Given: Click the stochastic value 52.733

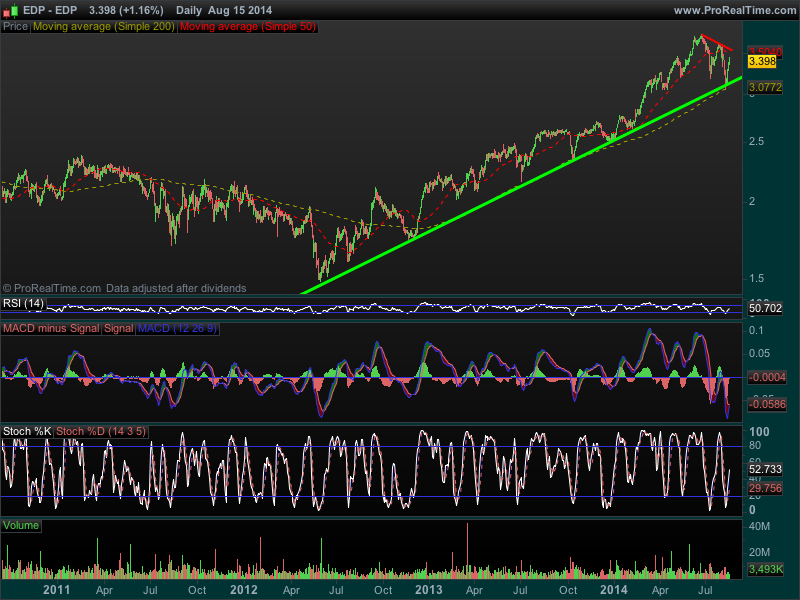Looking at the screenshot, I should click(x=765, y=469).
